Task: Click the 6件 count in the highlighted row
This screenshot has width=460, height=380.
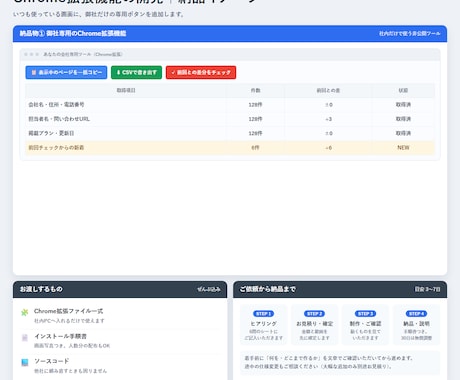Action: (x=255, y=148)
